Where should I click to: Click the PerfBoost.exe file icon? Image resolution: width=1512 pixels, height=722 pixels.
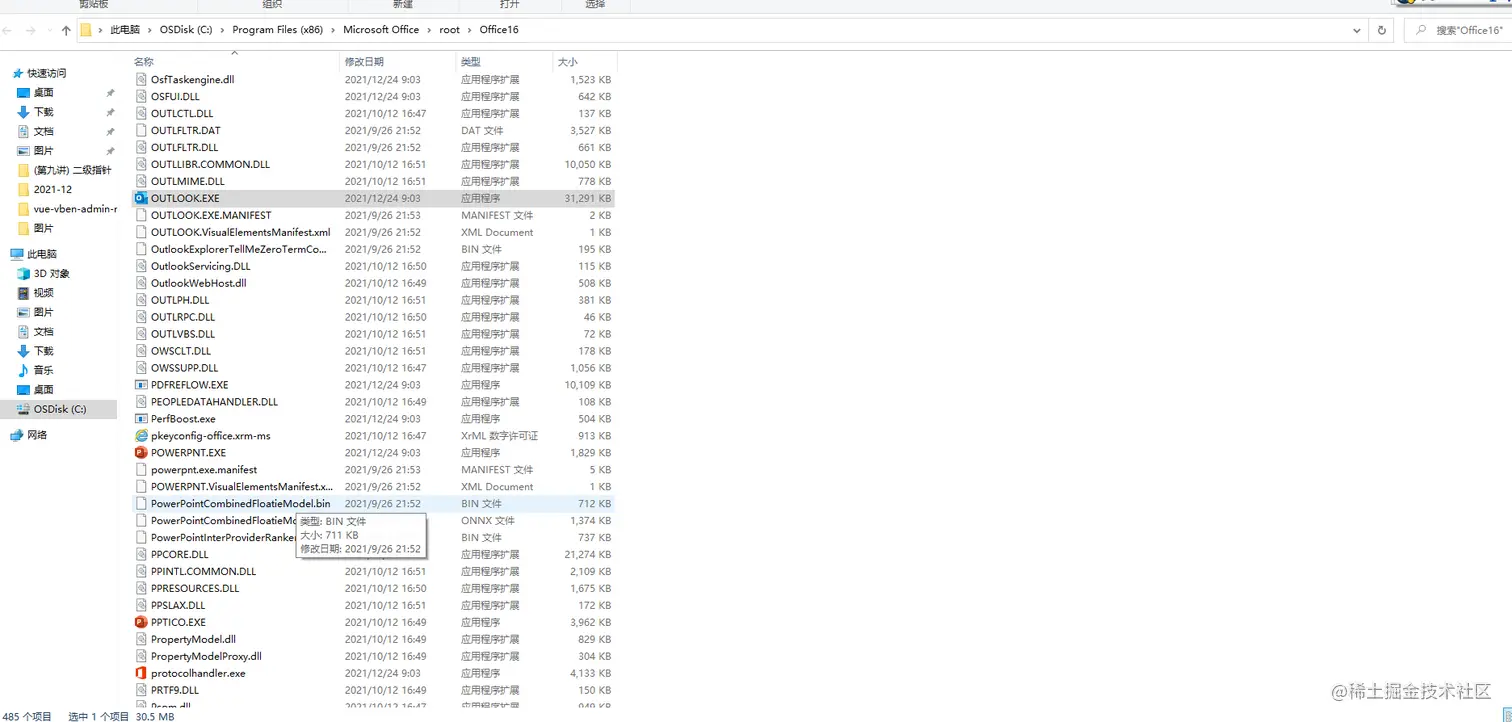coord(141,419)
